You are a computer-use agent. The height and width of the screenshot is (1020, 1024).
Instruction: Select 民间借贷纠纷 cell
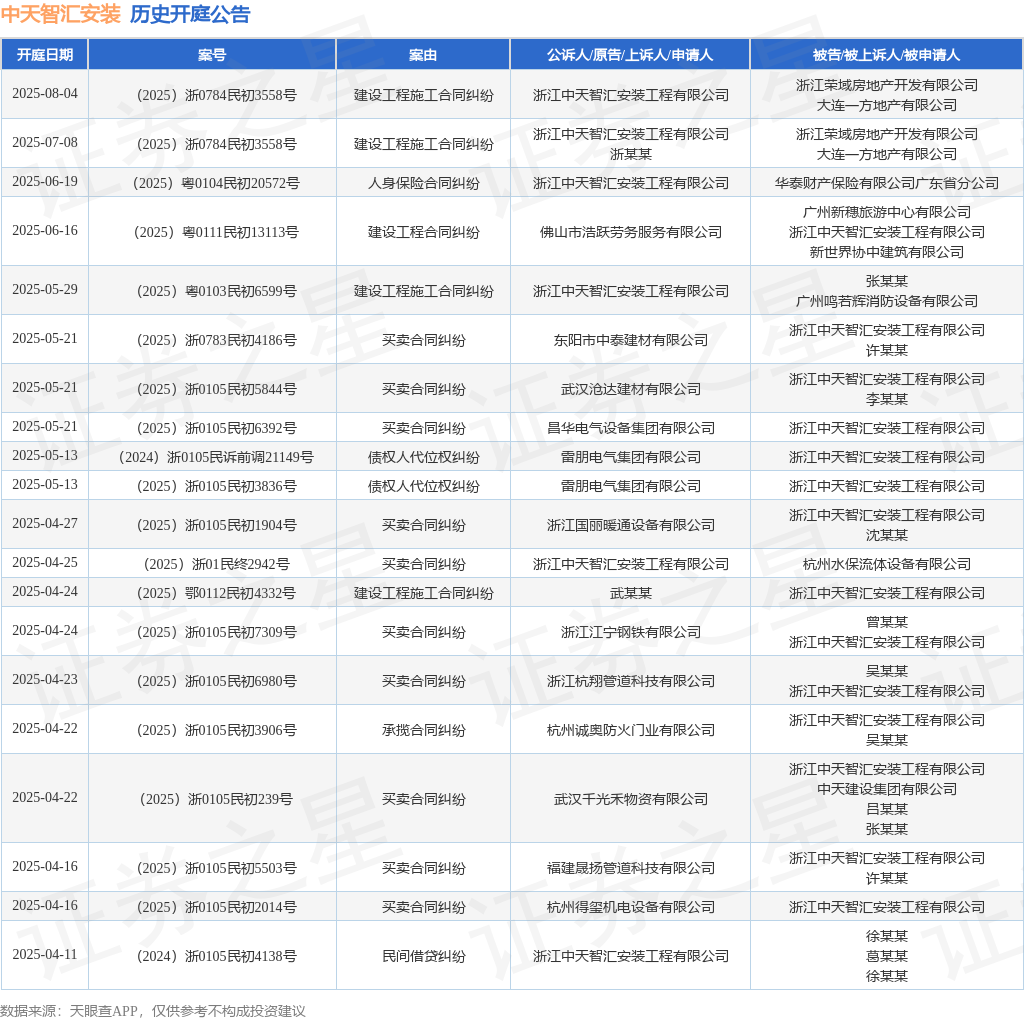(x=423, y=956)
